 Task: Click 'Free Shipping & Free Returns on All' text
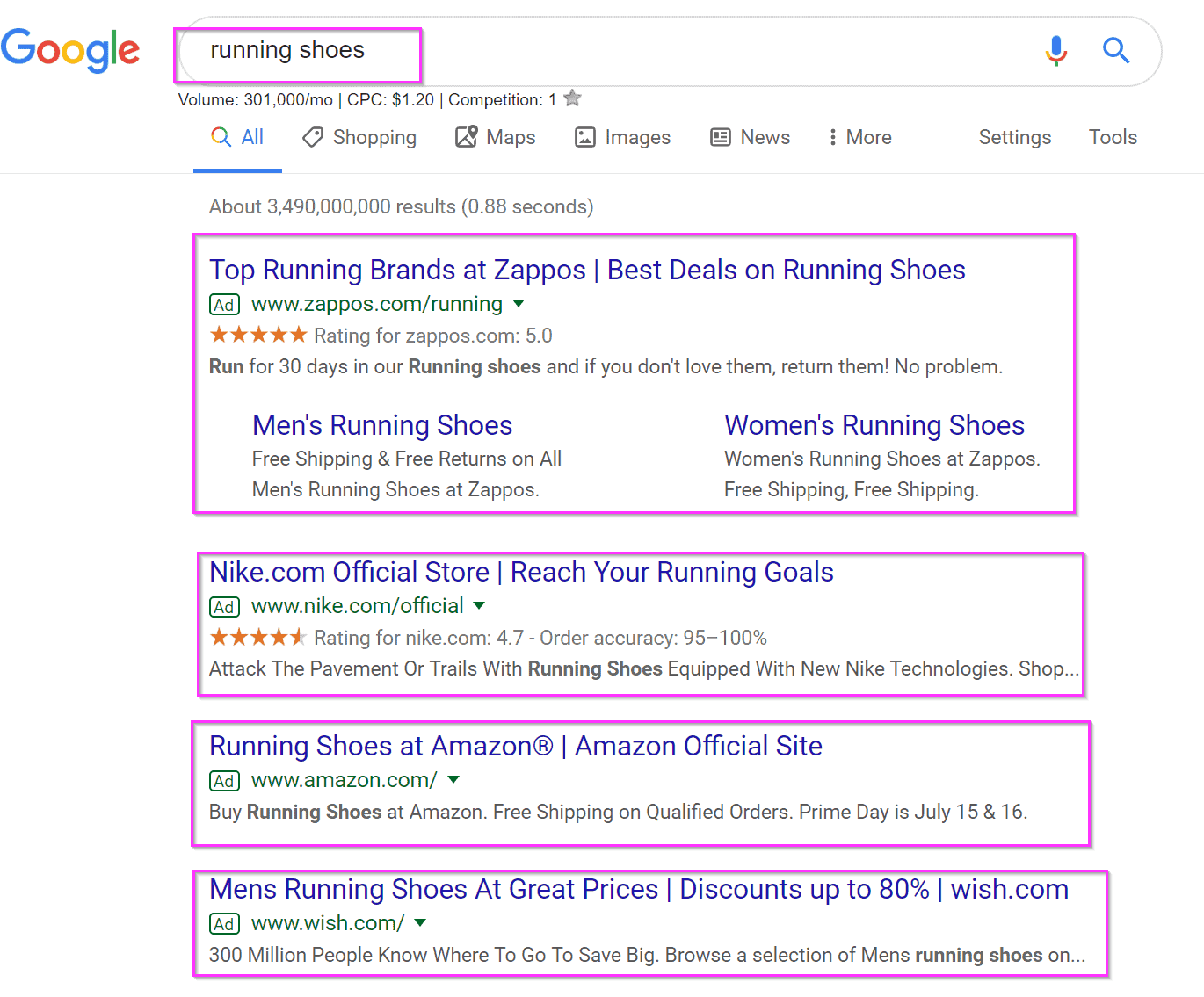click(x=407, y=459)
